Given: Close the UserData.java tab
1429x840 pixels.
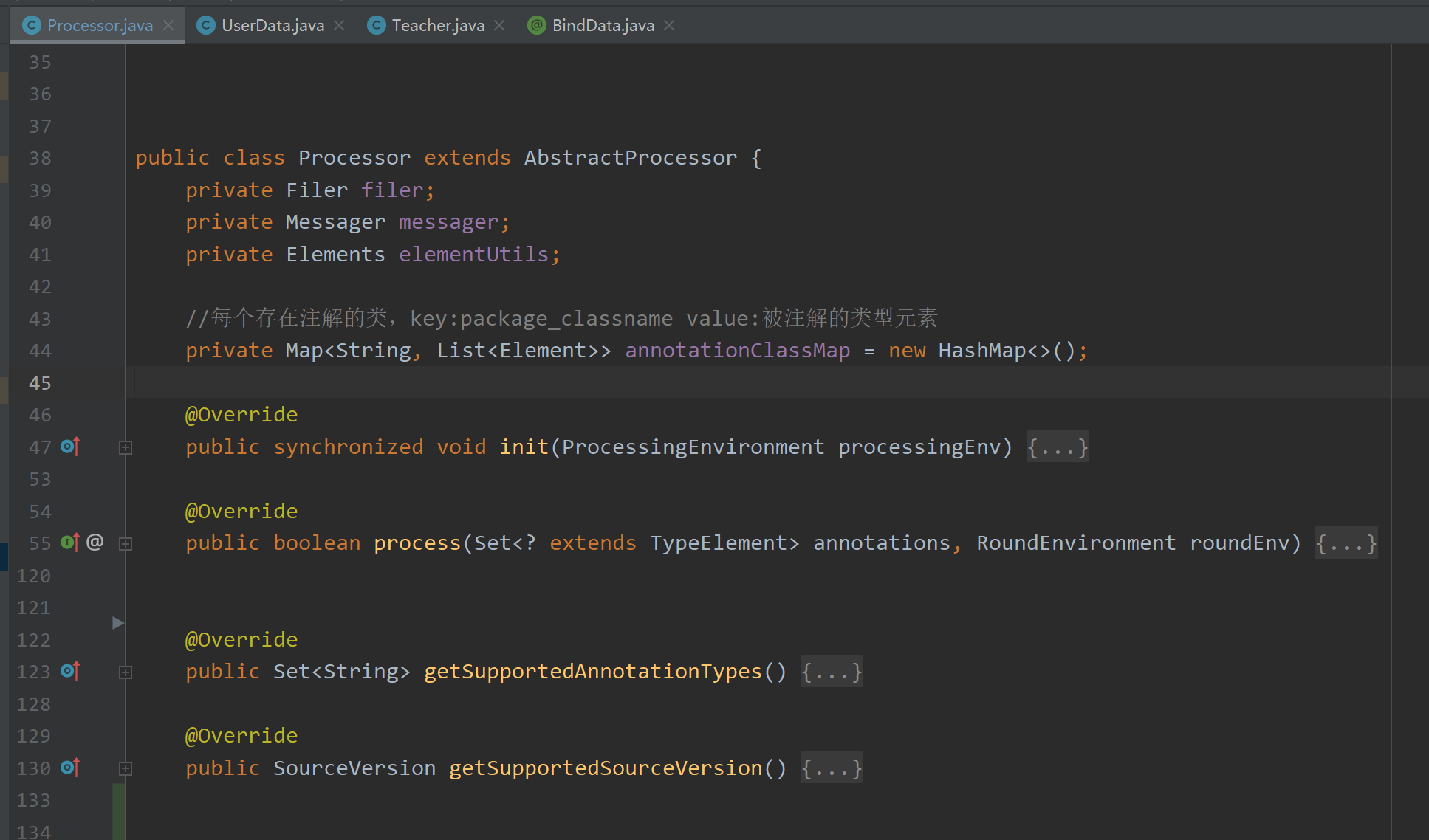Looking at the screenshot, I should click(x=339, y=26).
